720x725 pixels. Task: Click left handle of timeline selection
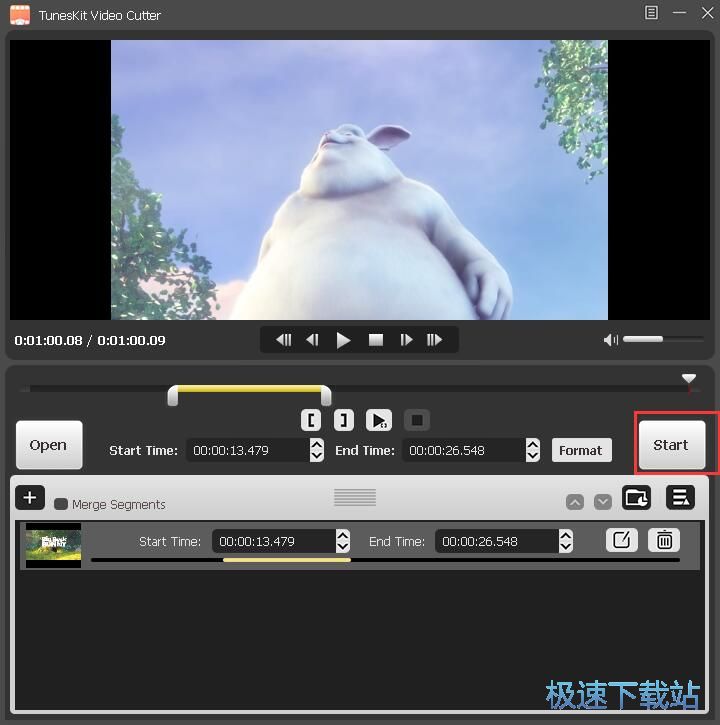coord(173,395)
